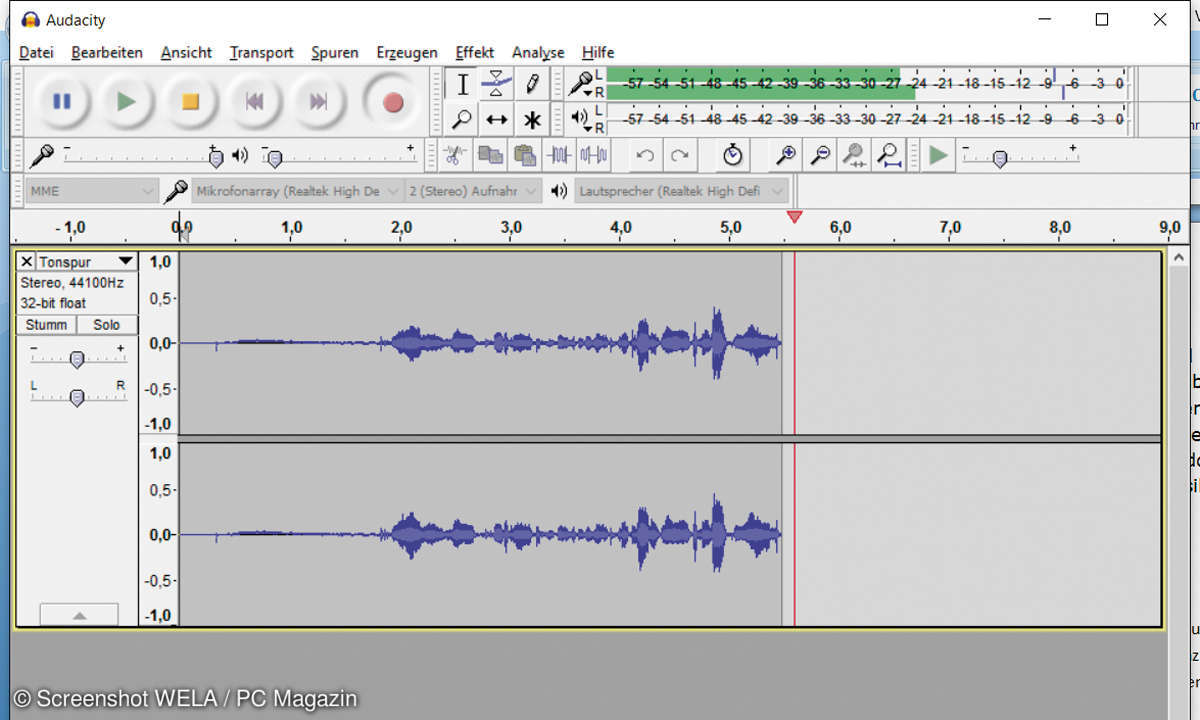Click the Fit Selection zoom icon
Screen dimensions: 1200x720
click(854, 155)
